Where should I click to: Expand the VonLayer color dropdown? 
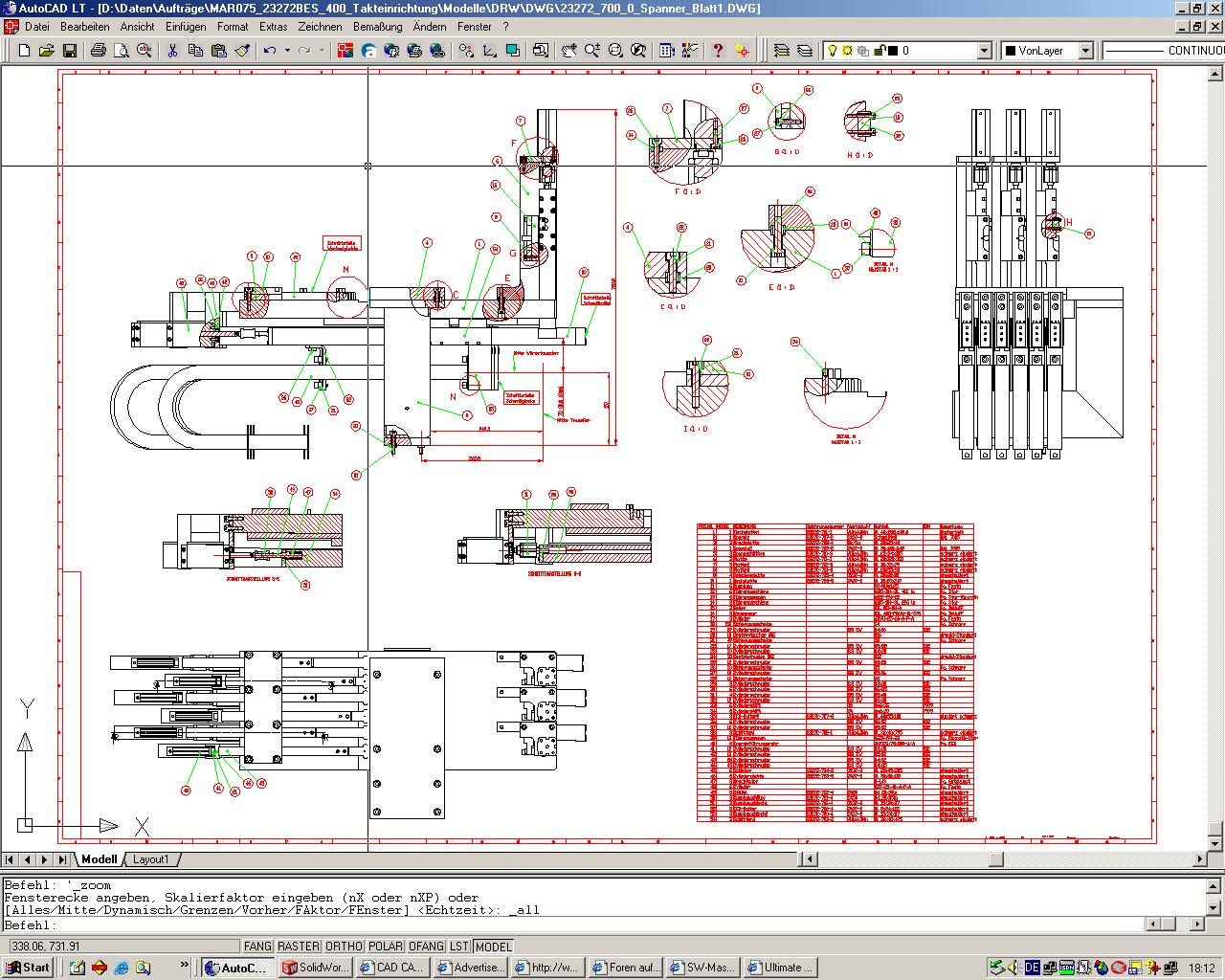[1085, 51]
